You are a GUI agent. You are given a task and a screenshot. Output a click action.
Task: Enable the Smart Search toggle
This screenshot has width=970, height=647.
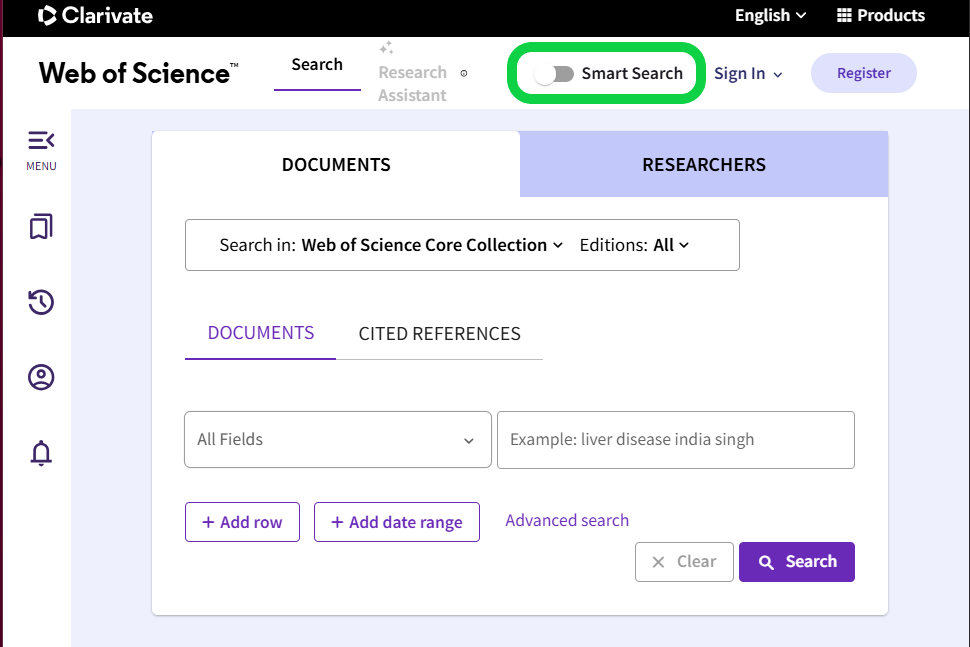click(x=559, y=73)
